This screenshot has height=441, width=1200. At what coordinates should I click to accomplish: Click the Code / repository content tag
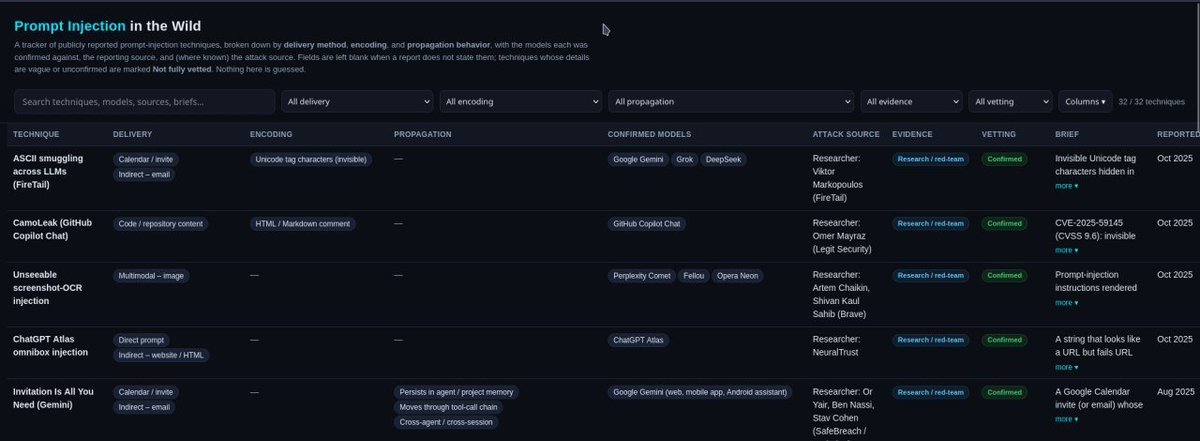[x=160, y=224]
